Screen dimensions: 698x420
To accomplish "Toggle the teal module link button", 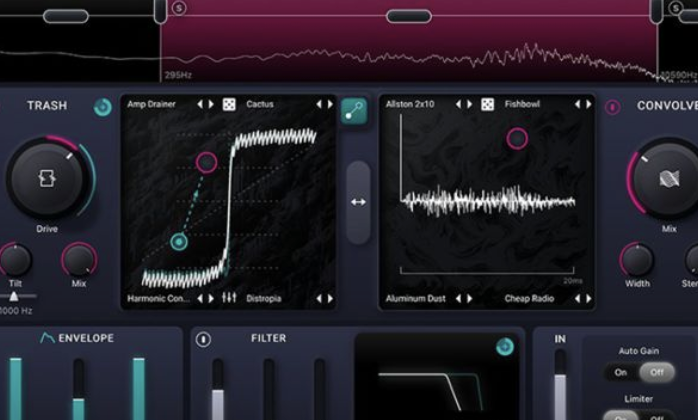I will tap(354, 111).
